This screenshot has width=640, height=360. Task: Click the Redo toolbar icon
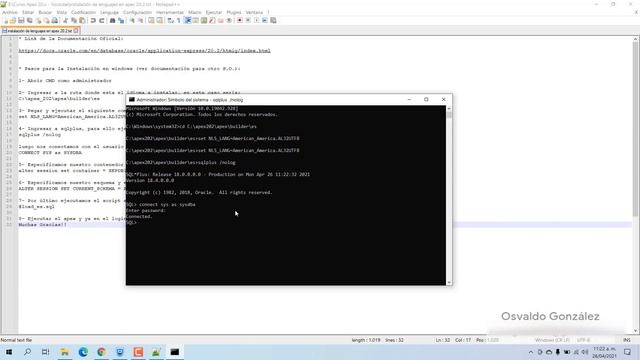tap(102, 20)
